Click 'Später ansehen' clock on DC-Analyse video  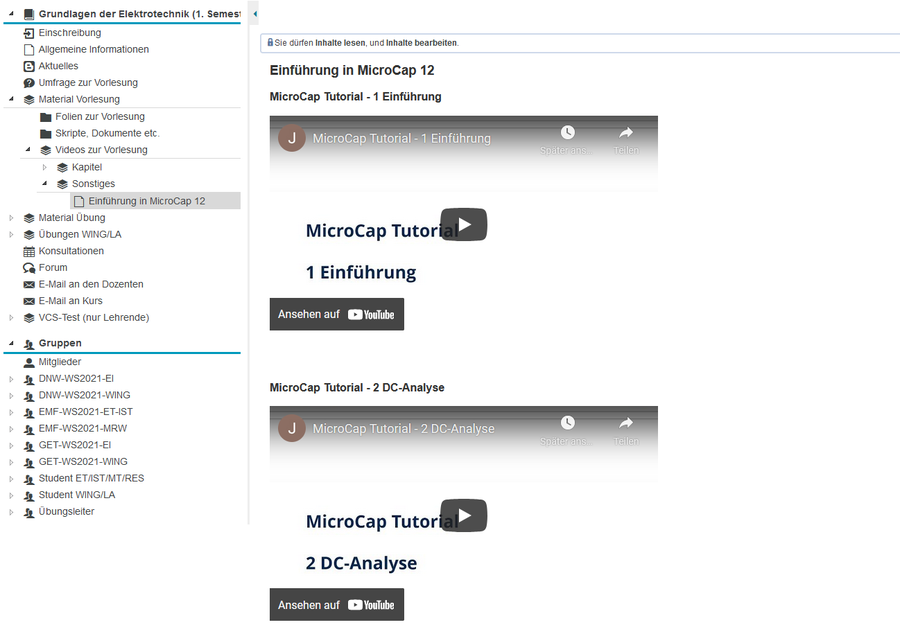click(567, 422)
